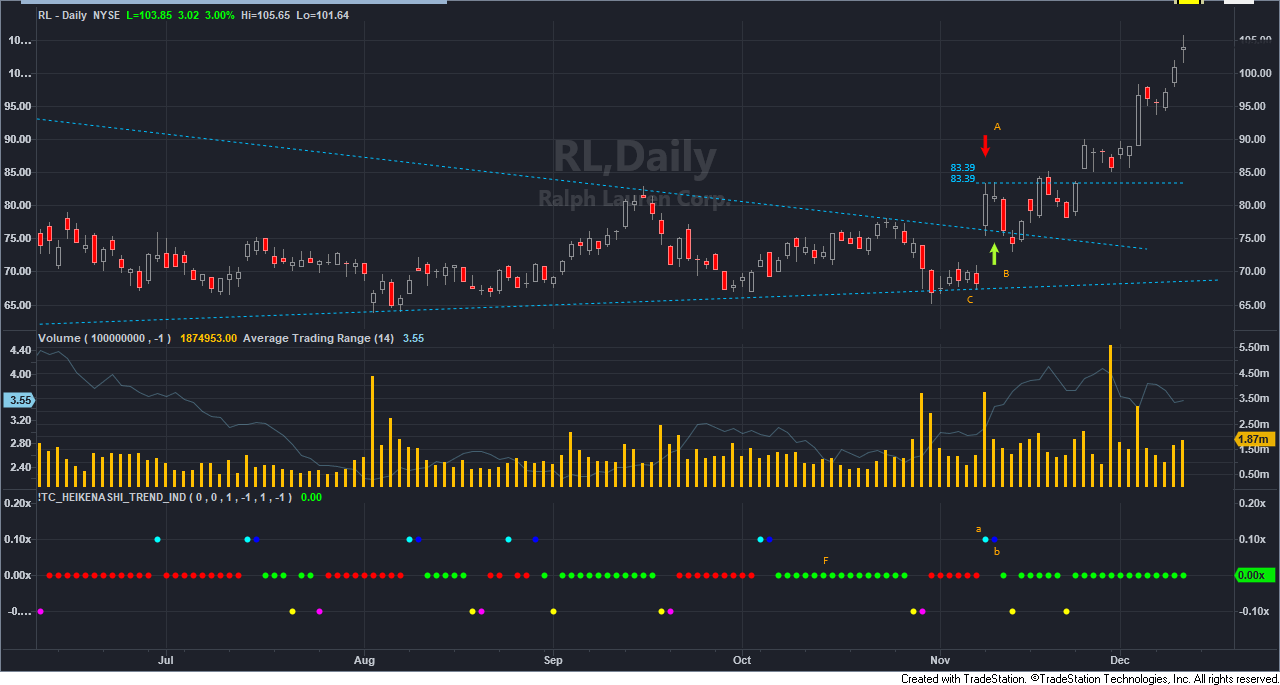The height and width of the screenshot is (685, 1280).
Task: Click the last price 'L=103.85' value
Action: tap(148, 16)
